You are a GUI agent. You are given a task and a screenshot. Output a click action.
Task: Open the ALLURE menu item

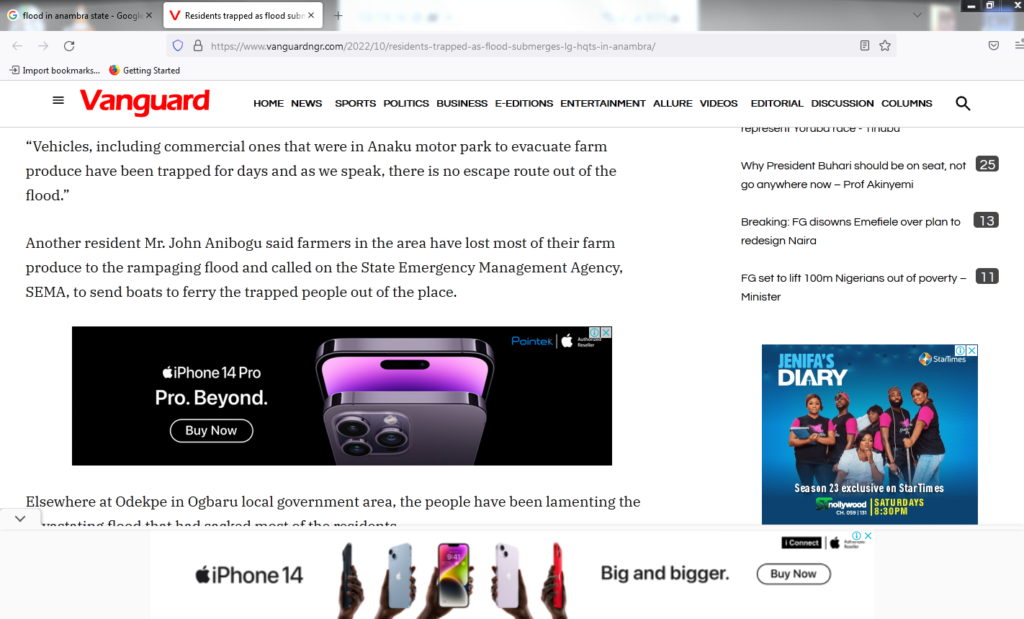tap(673, 103)
